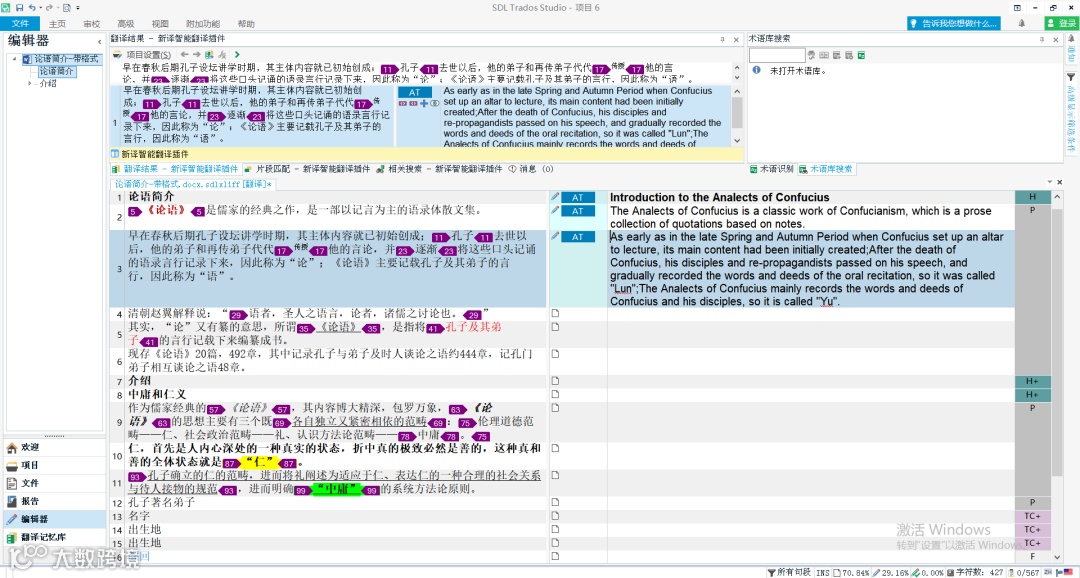Click the not-translated page icon for segment 4

point(555,313)
